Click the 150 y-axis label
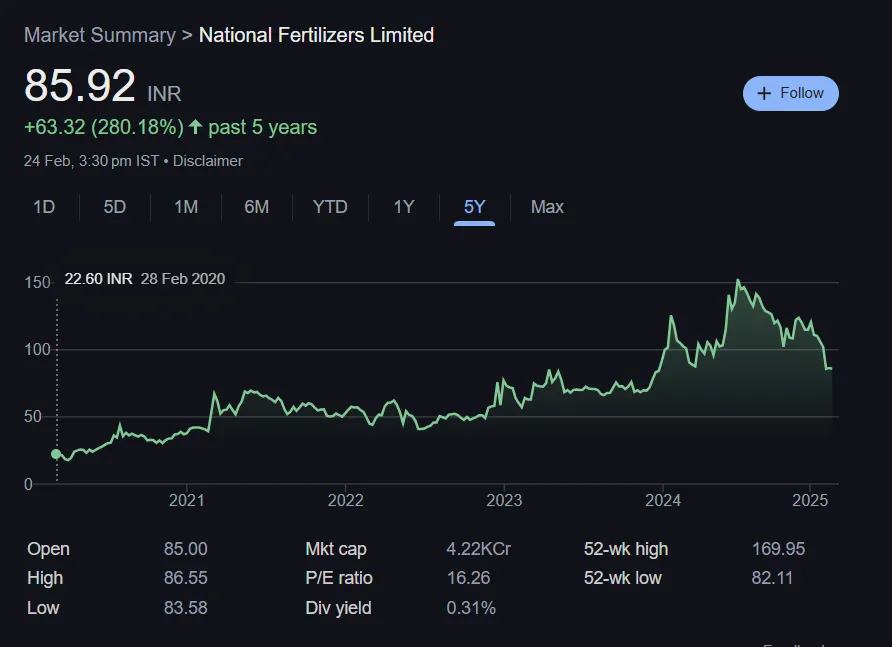The image size is (892, 647). tap(38, 283)
